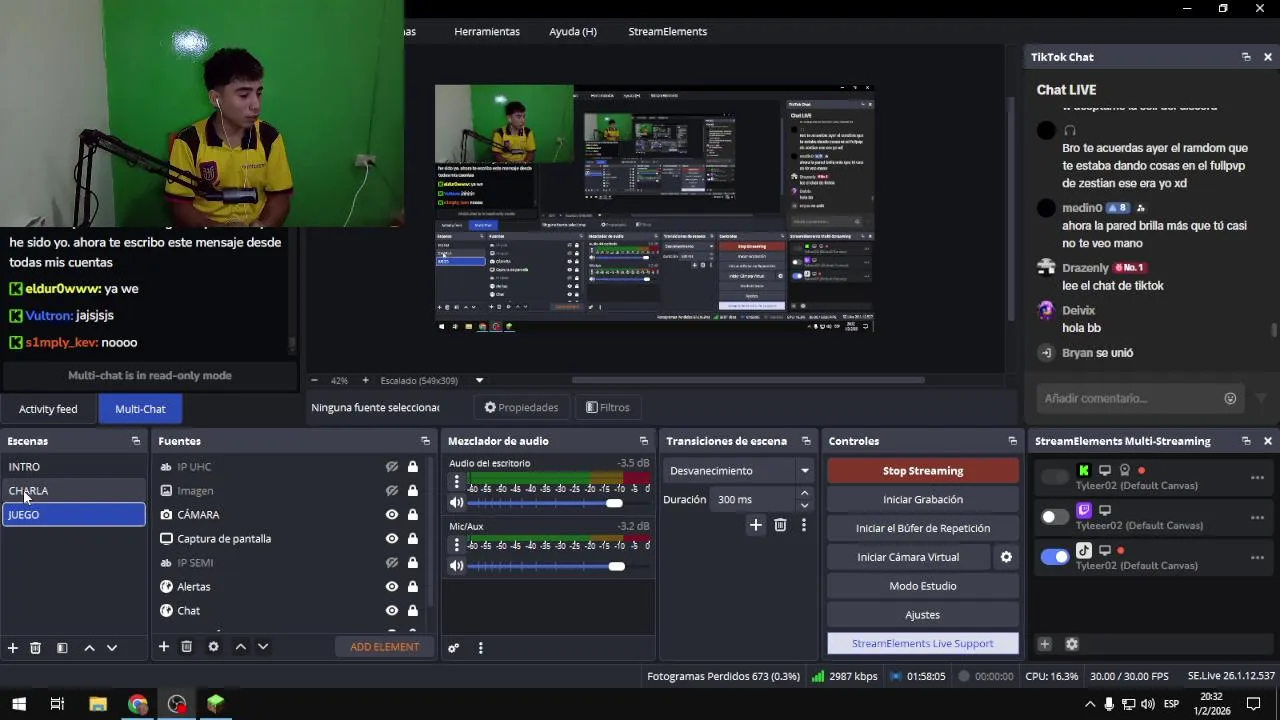Screen dimensions: 1280x720
Task: Open the Ayuda (H) menu
Action: tap(573, 32)
